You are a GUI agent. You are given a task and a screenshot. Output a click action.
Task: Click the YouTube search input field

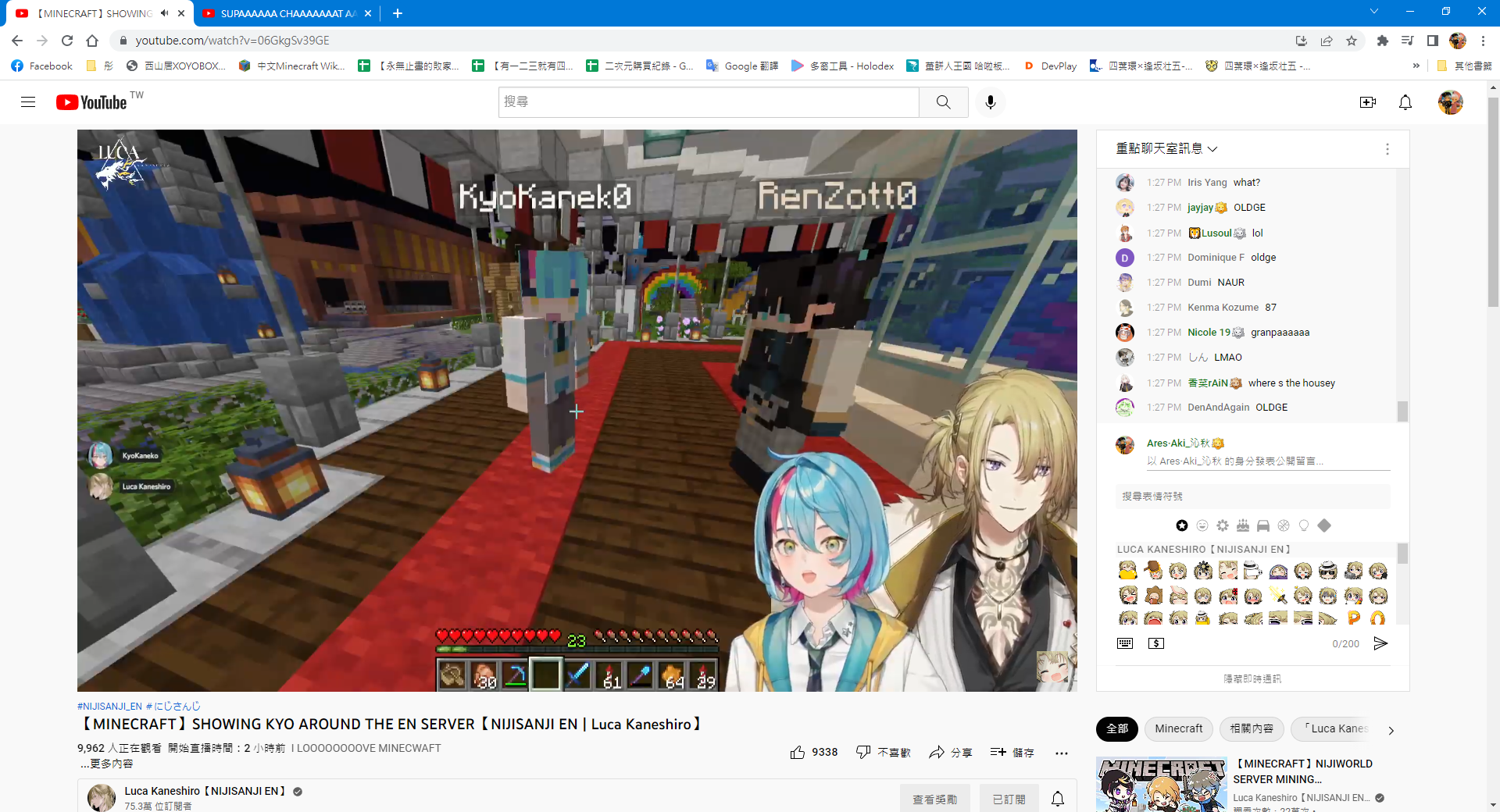tap(709, 102)
